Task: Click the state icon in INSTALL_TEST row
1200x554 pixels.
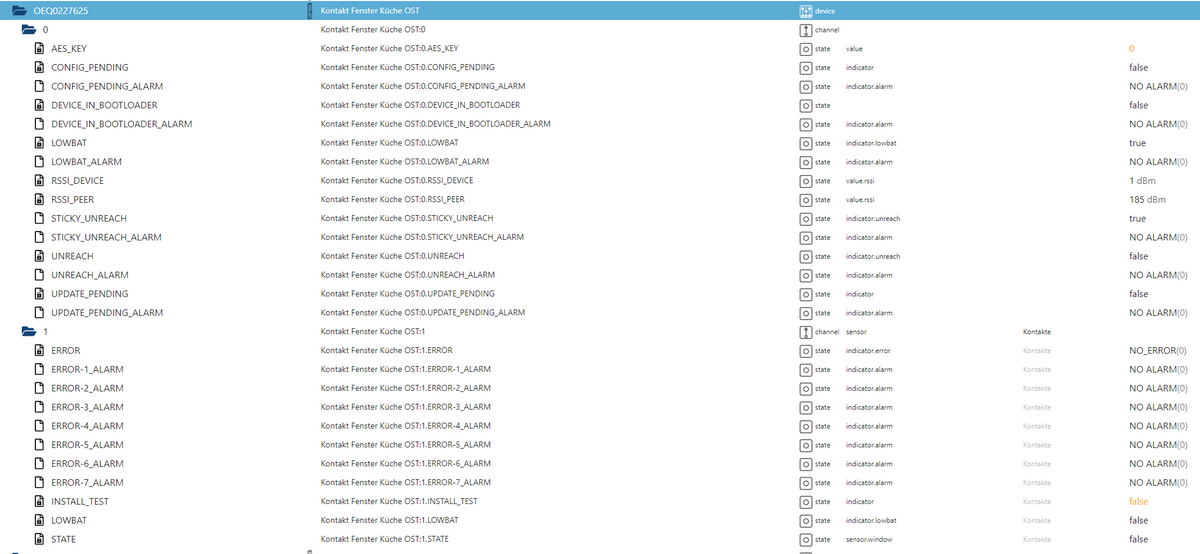Action: 806,501
